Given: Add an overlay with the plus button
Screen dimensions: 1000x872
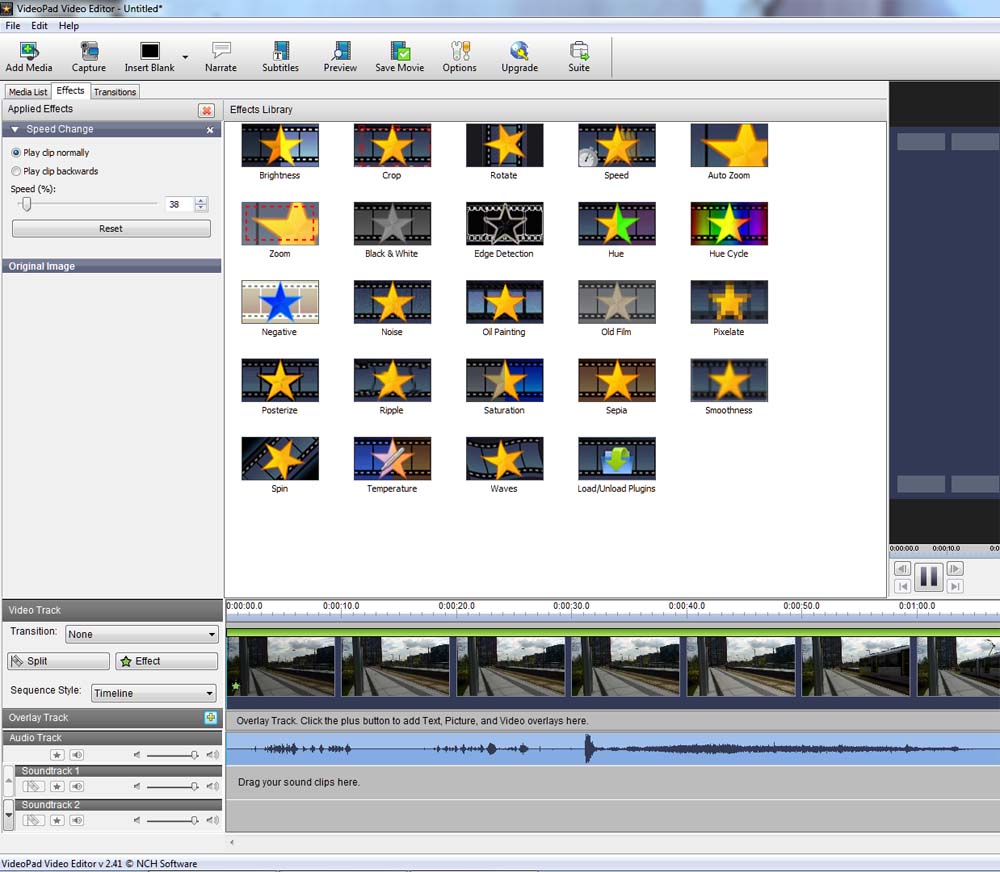Looking at the screenshot, I should pyautogui.click(x=210, y=718).
